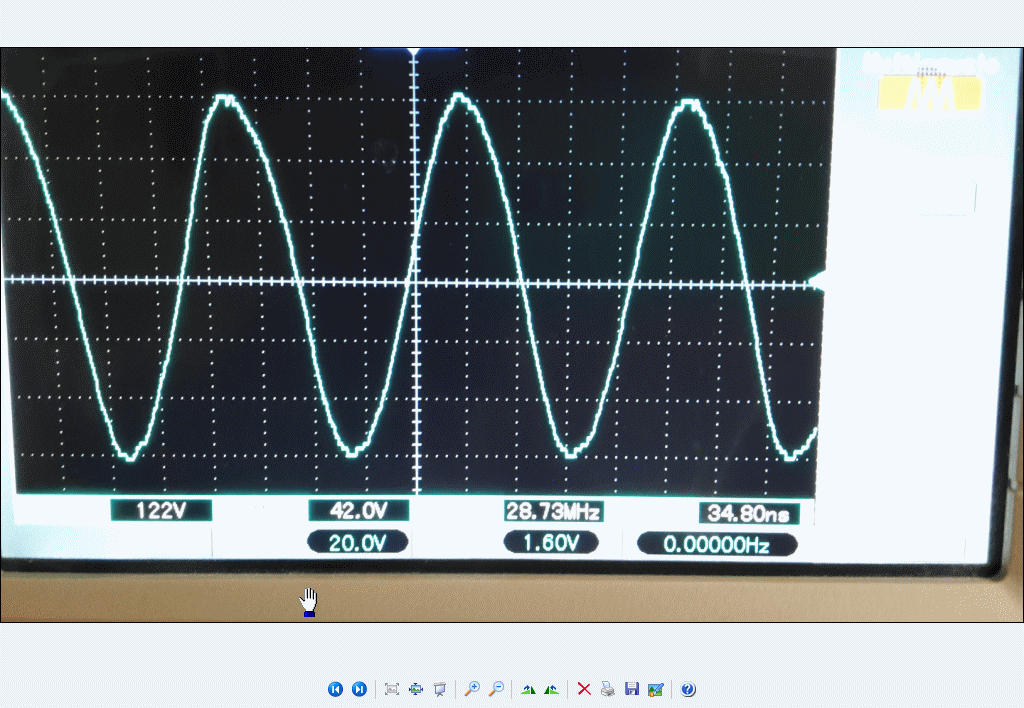Save a copy using the floppy disk icon
Image resolution: width=1024 pixels, height=708 pixels.
coord(631,689)
